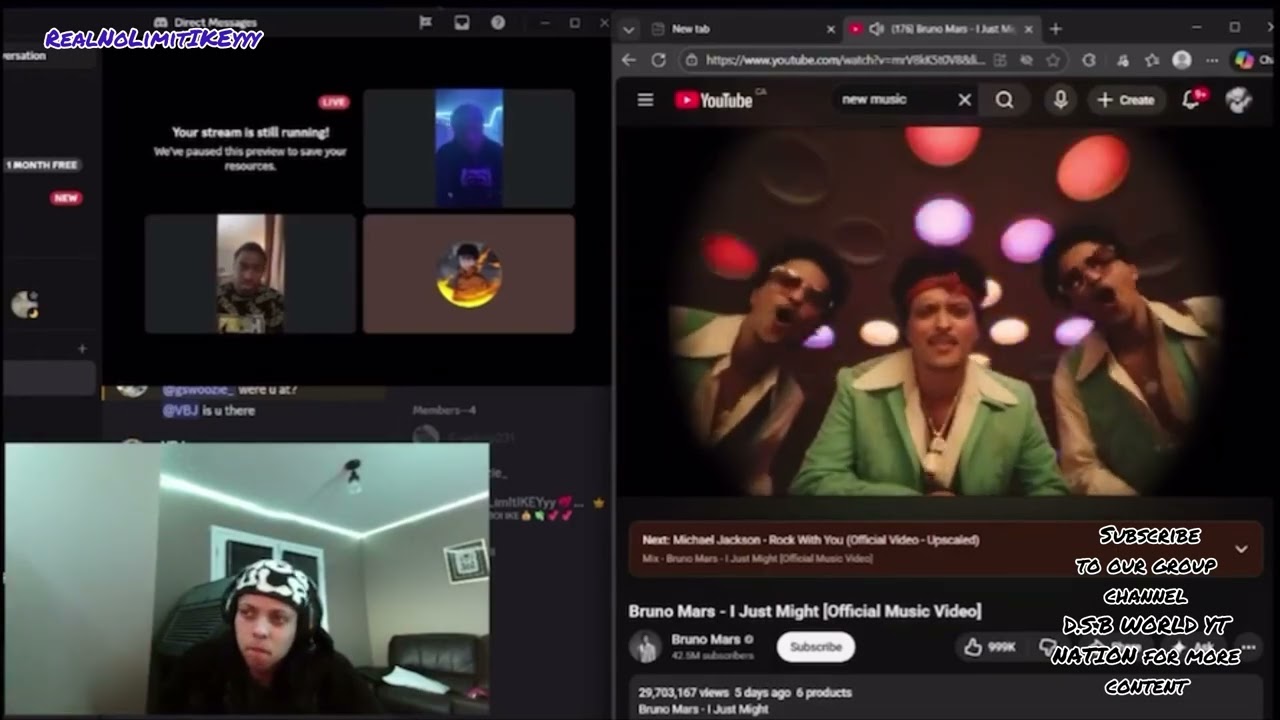Viewport: 1280px width, 720px height.
Task: Click the paused stream preview tile
Action: coord(251,148)
